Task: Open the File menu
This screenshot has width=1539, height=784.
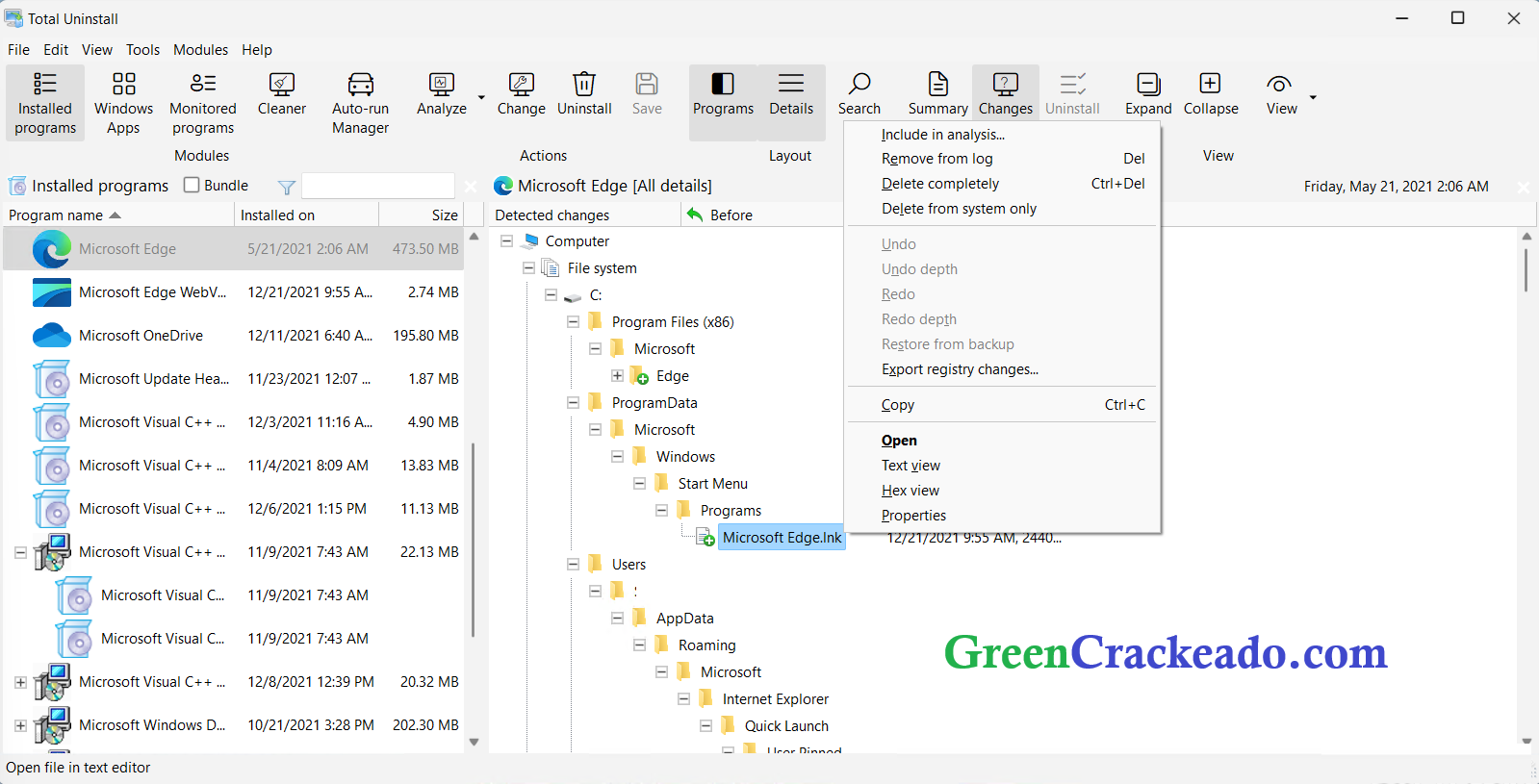Action: (x=18, y=50)
